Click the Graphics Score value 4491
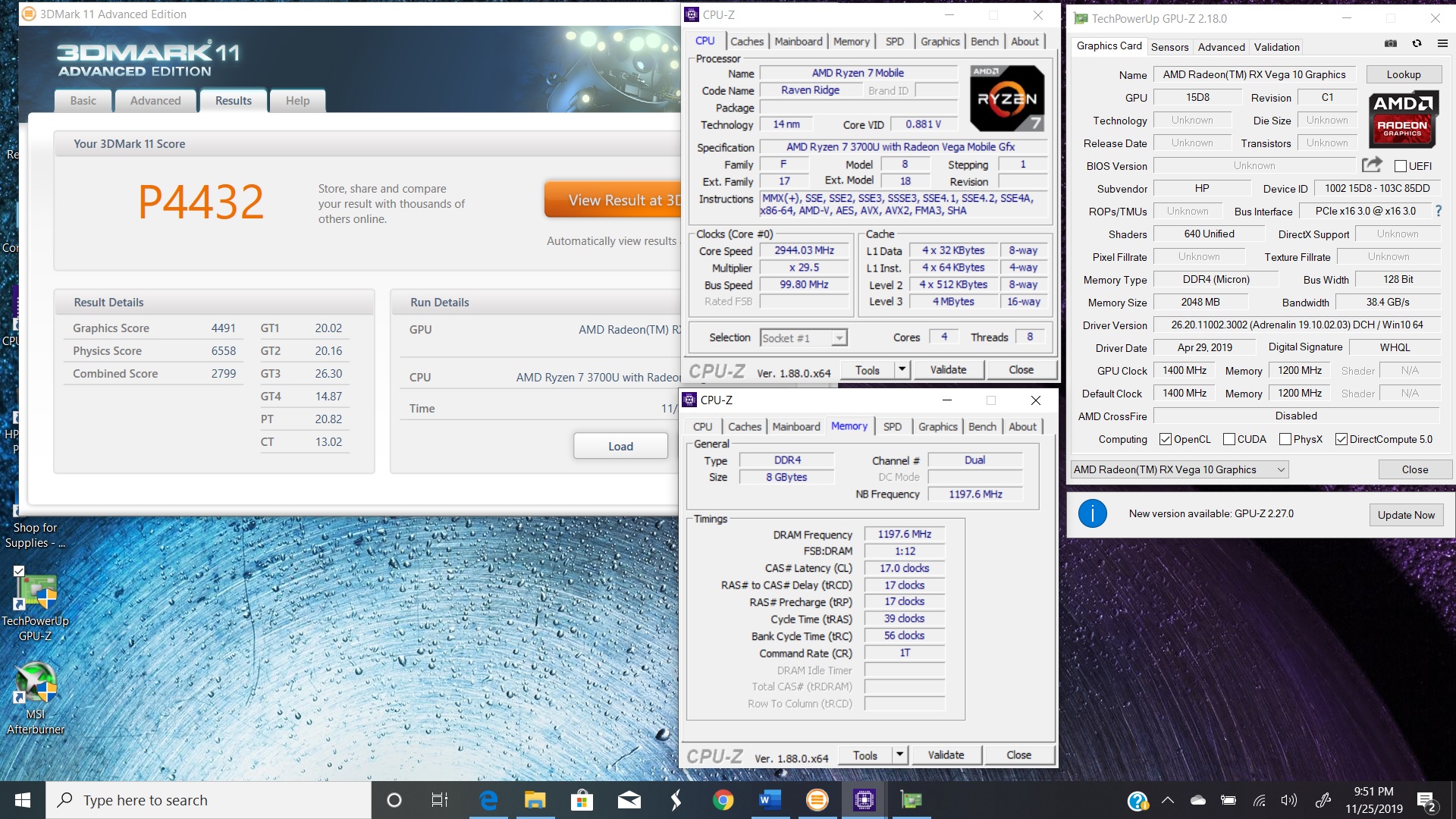Viewport: 1456px width, 819px height. point(224,328)
